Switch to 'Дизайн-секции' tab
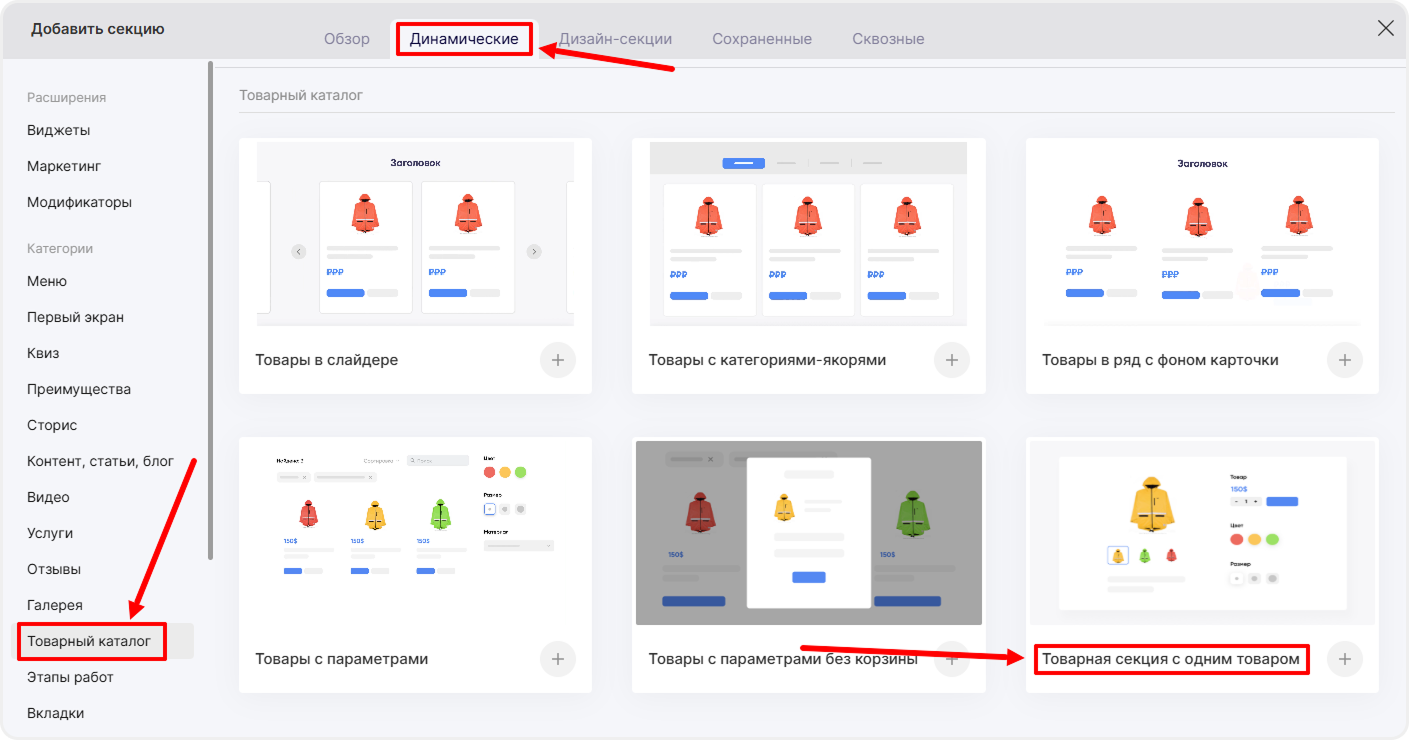 (615, 39)
